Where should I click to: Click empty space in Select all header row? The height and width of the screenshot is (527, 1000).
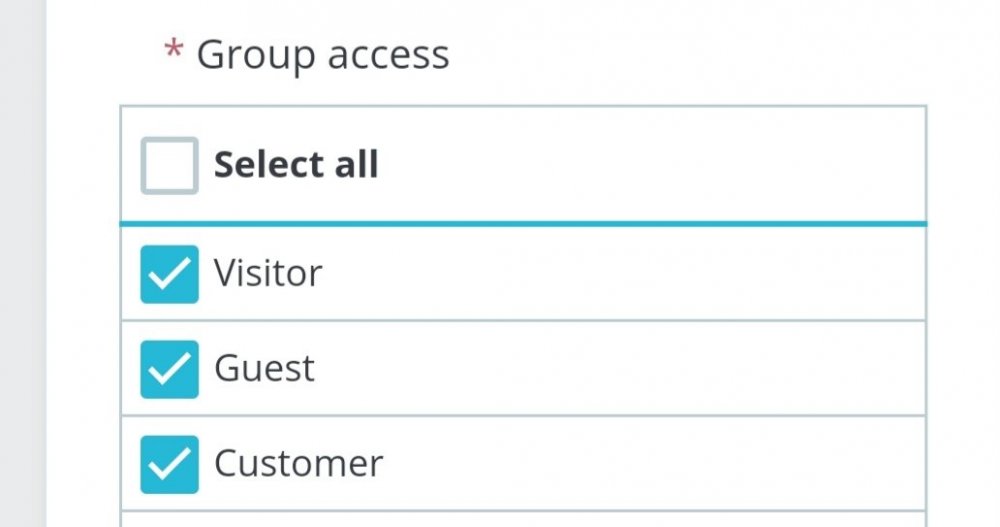650,165
